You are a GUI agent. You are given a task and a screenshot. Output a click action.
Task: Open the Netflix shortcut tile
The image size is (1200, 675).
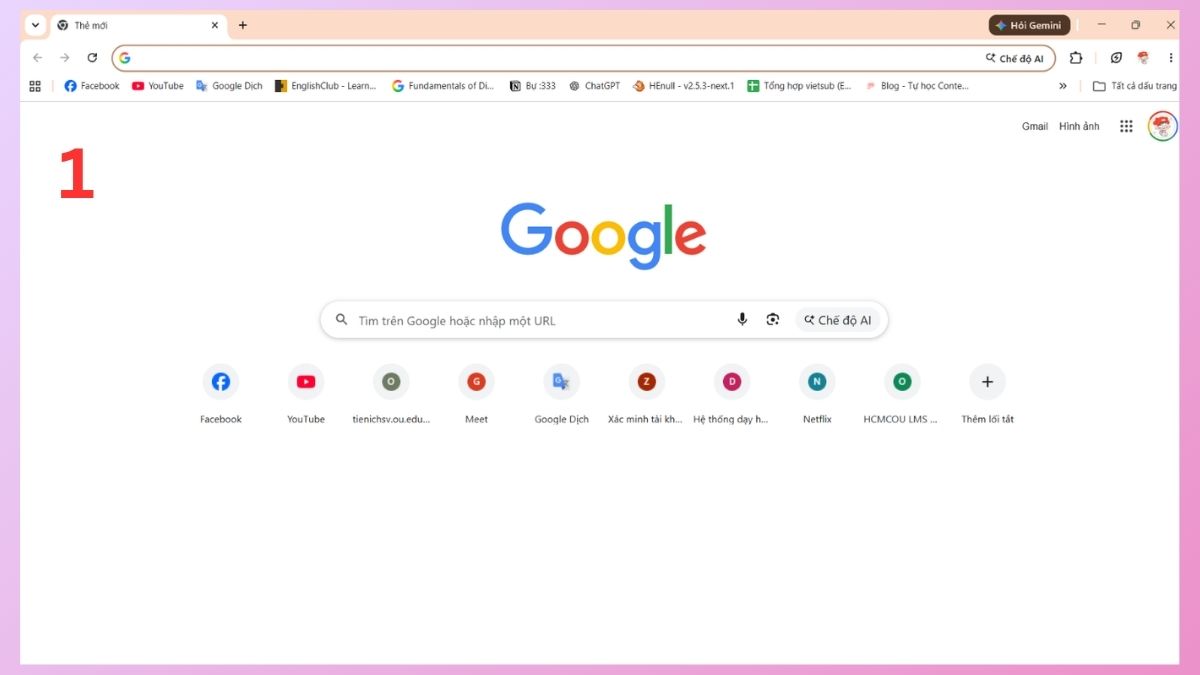click(817, 394)
